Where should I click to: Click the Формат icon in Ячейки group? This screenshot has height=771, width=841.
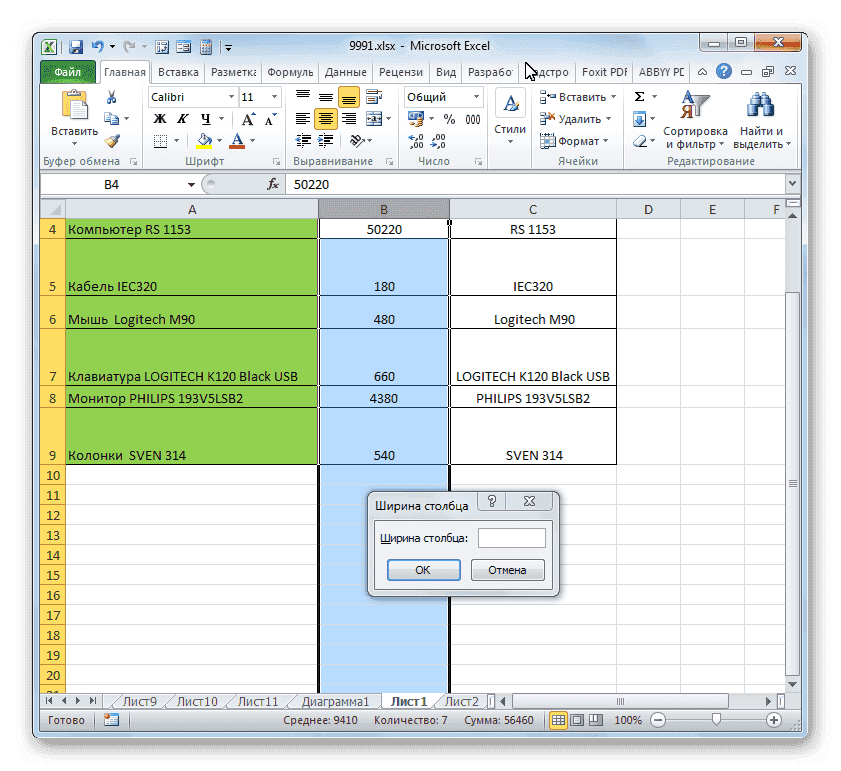coord(548,141)
